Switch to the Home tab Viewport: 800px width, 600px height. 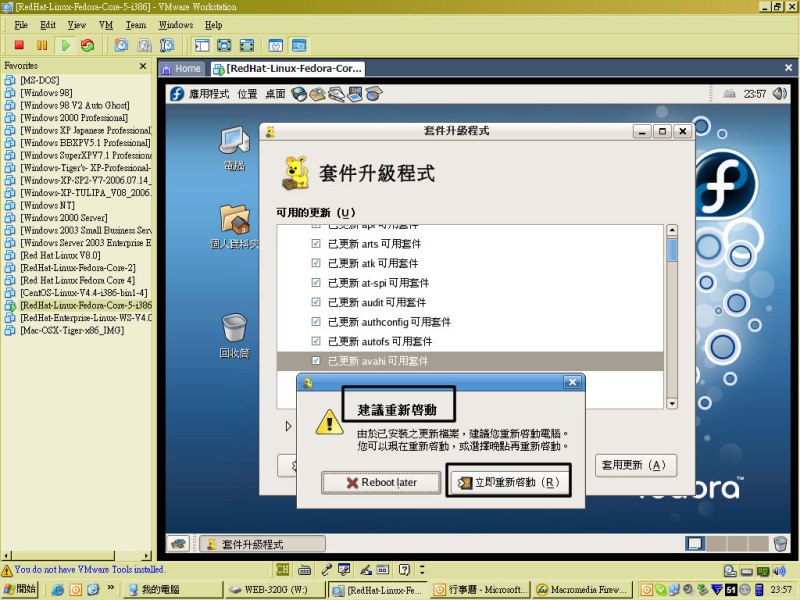(x=182, y=69)
